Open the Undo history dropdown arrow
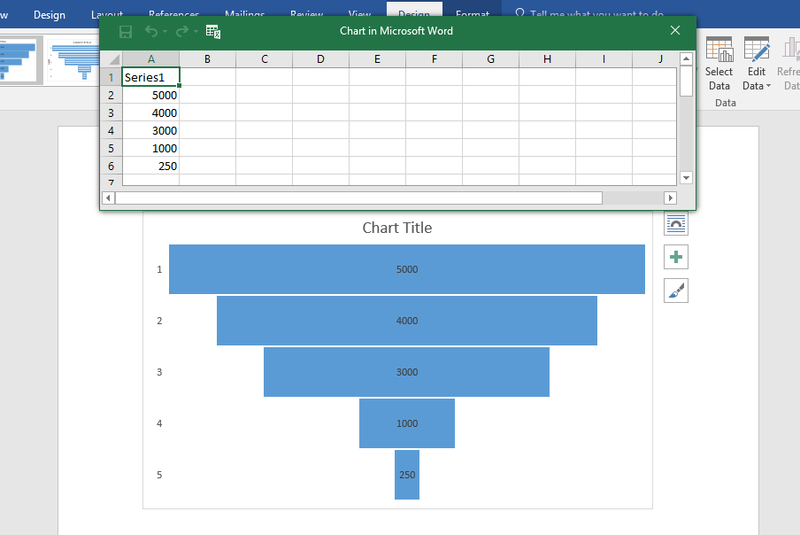The height and width of the screenshot is (535, 800). (165, 32)
